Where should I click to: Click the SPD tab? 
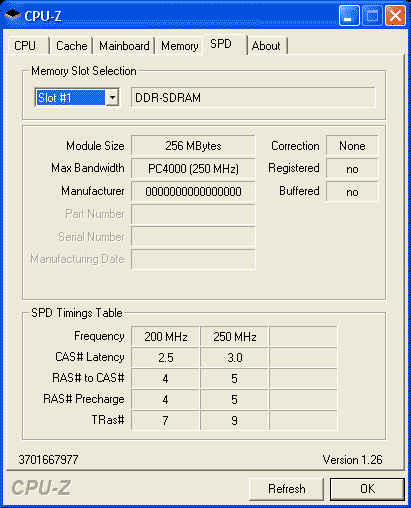point(225,44)
